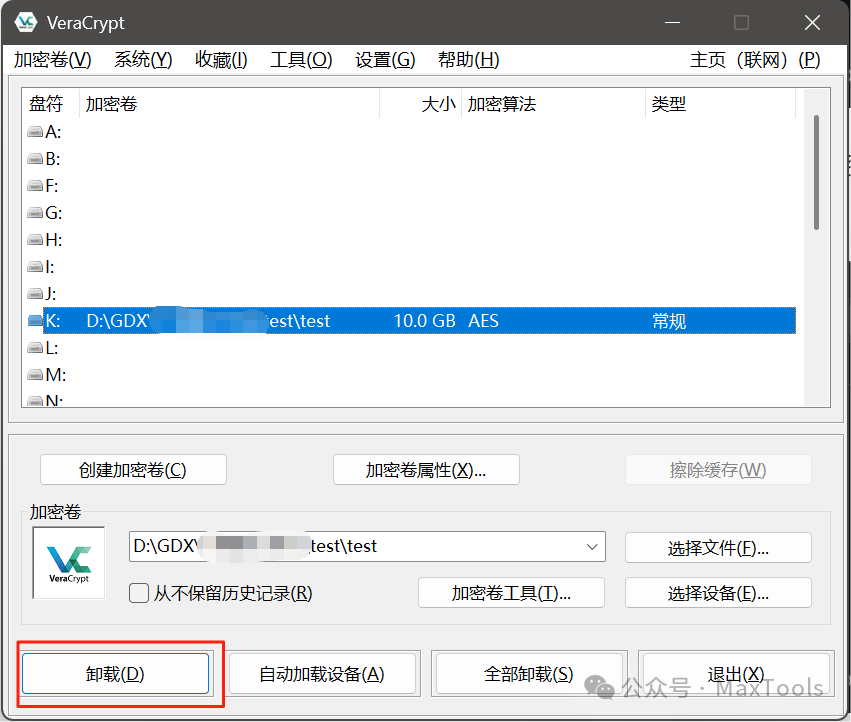Click the 卸载(D) dismount button
Viewport: 851px width, 722px height.
pyautogui.click(x=115, y=674)
